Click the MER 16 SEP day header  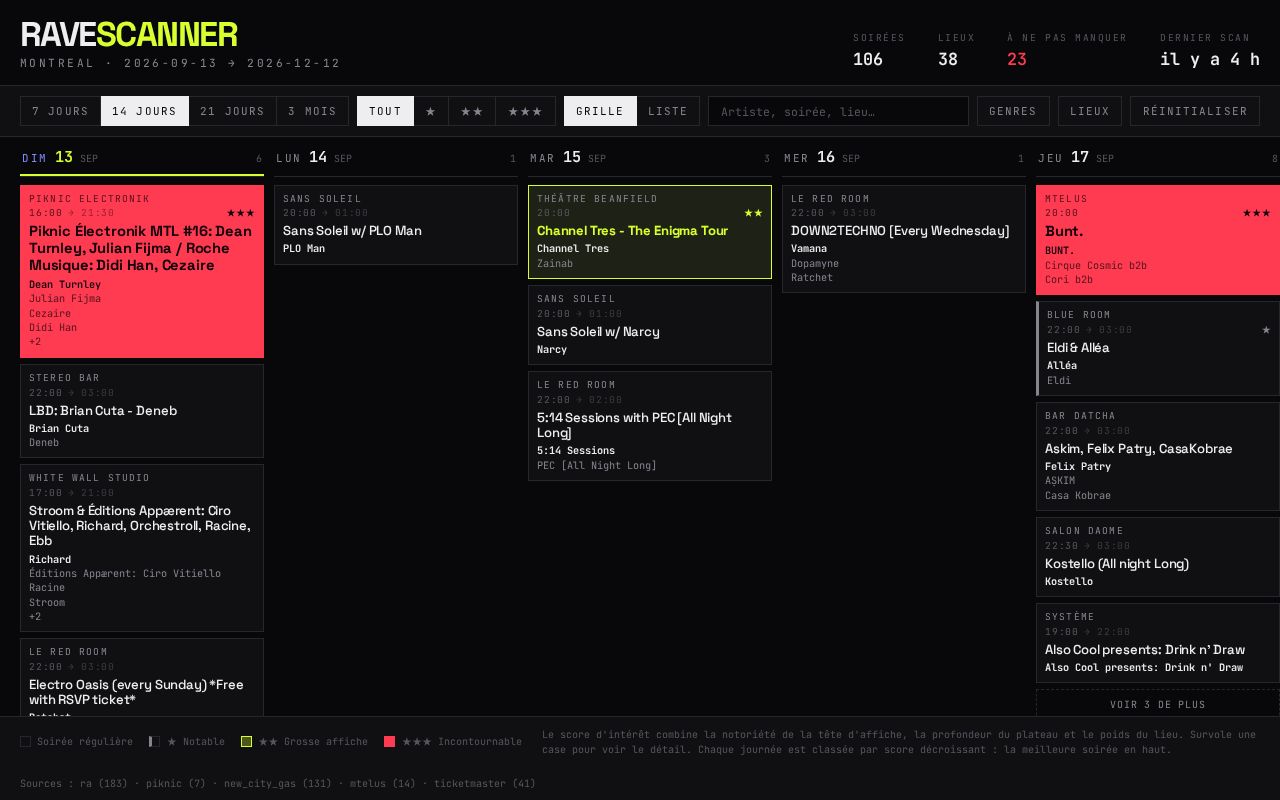point(904,158)
